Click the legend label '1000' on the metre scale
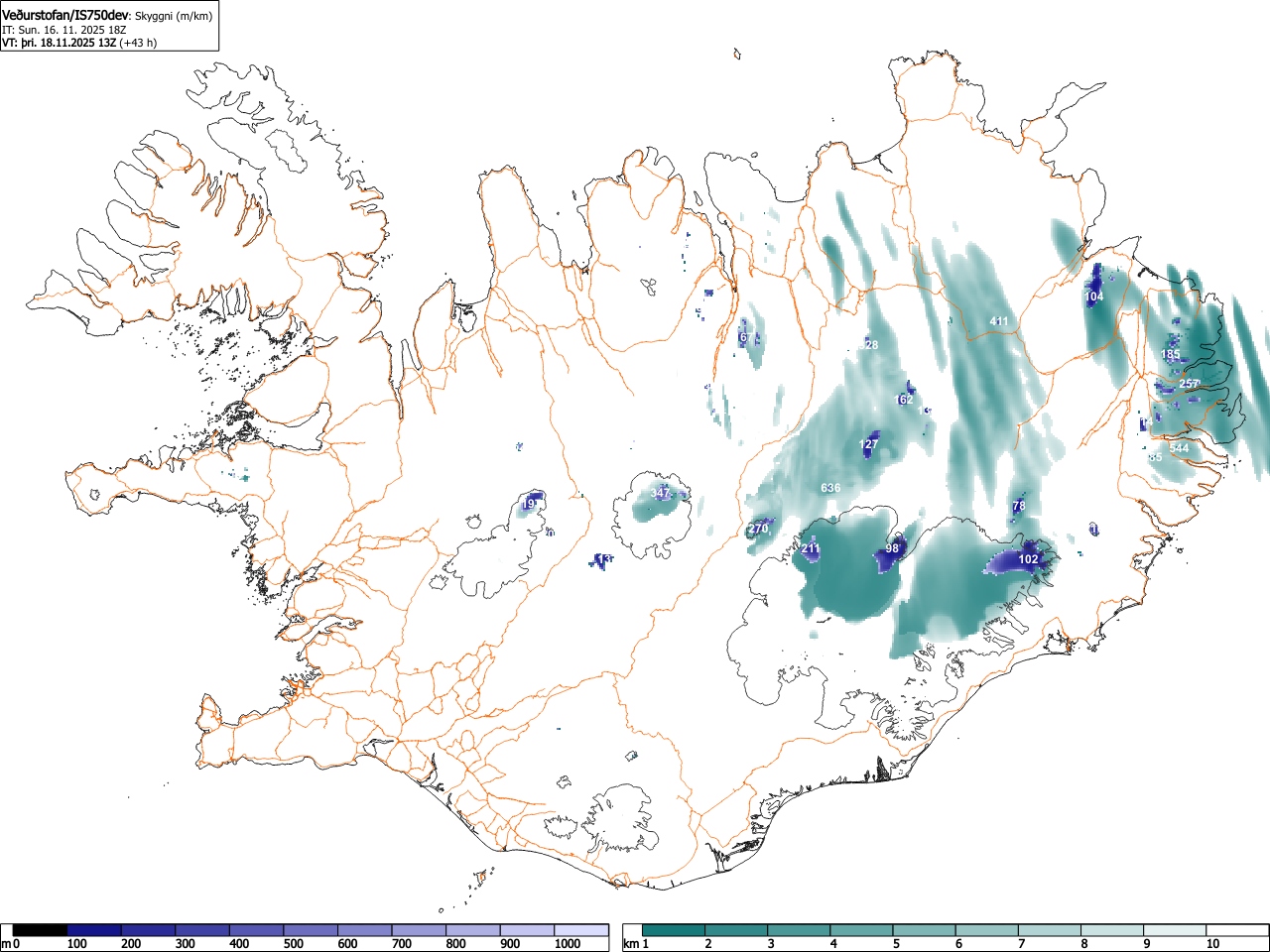 tap(568, 944)
